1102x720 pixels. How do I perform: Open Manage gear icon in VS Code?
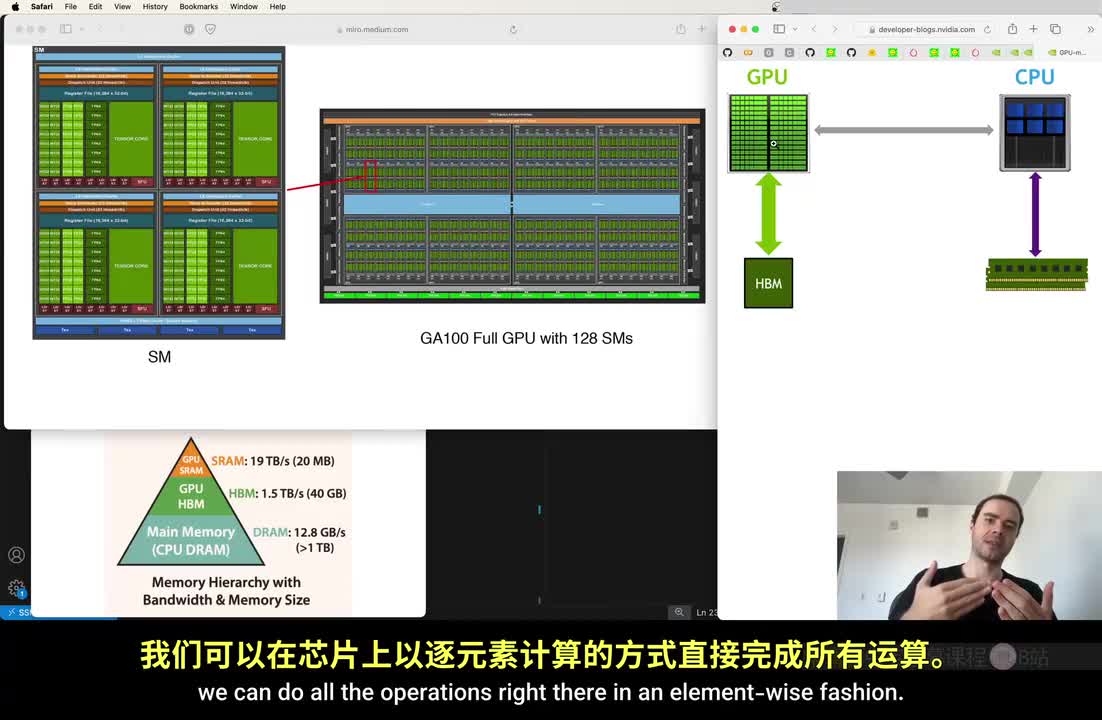16,588
